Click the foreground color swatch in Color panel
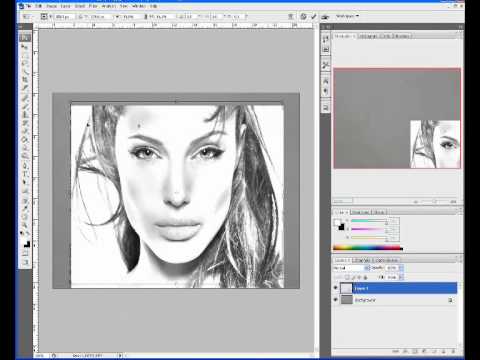Screen dimensions: 480x360 click(337, 223)
